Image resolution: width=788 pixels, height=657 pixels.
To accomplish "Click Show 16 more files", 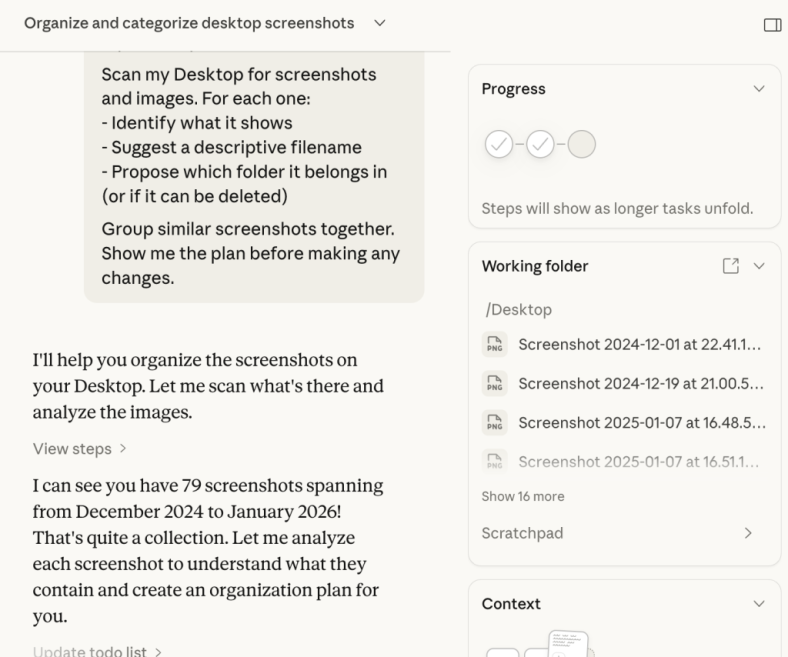I will coord(522,496).
